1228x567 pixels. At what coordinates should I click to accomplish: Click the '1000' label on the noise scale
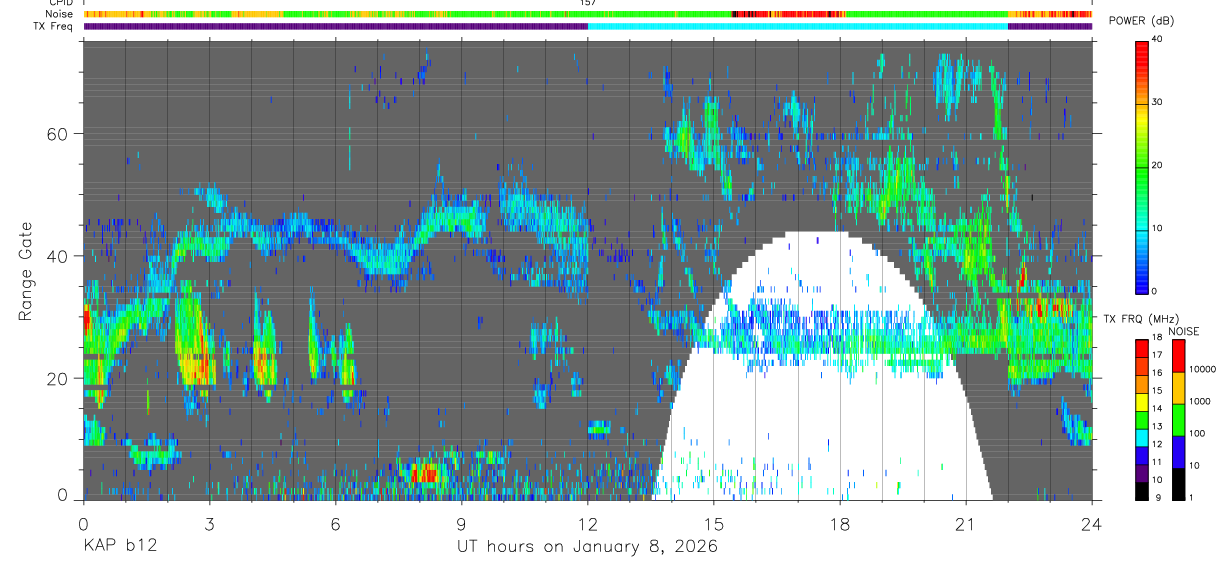pyautogui.click(x=1202, y=401)
